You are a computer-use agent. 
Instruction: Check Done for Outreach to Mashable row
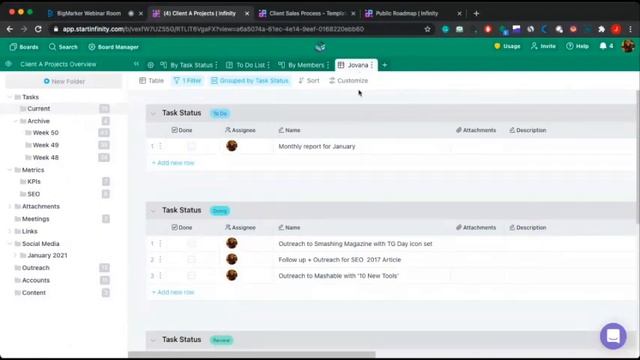pos(191,276)
